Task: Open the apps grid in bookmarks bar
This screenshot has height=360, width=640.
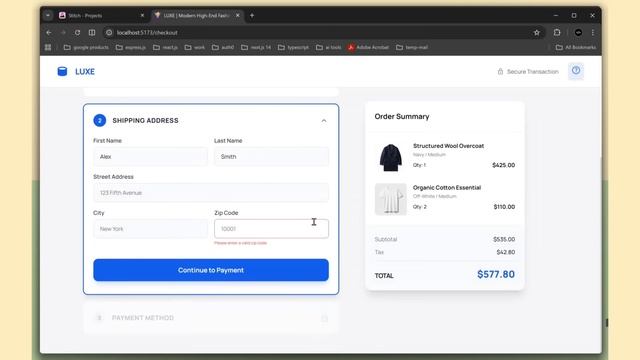Action: click(48, 47)
